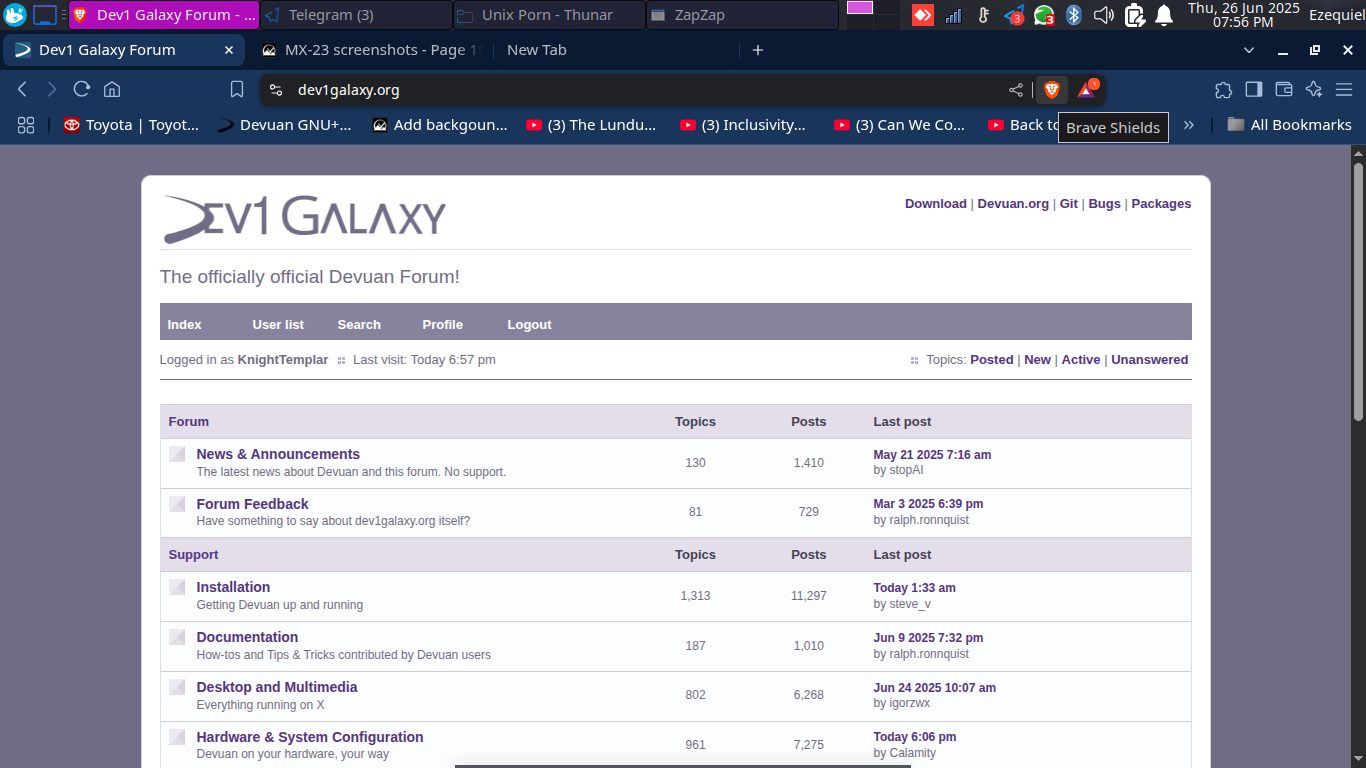Open the Packages header link
1366x768 pixels.
(1161, 203)
